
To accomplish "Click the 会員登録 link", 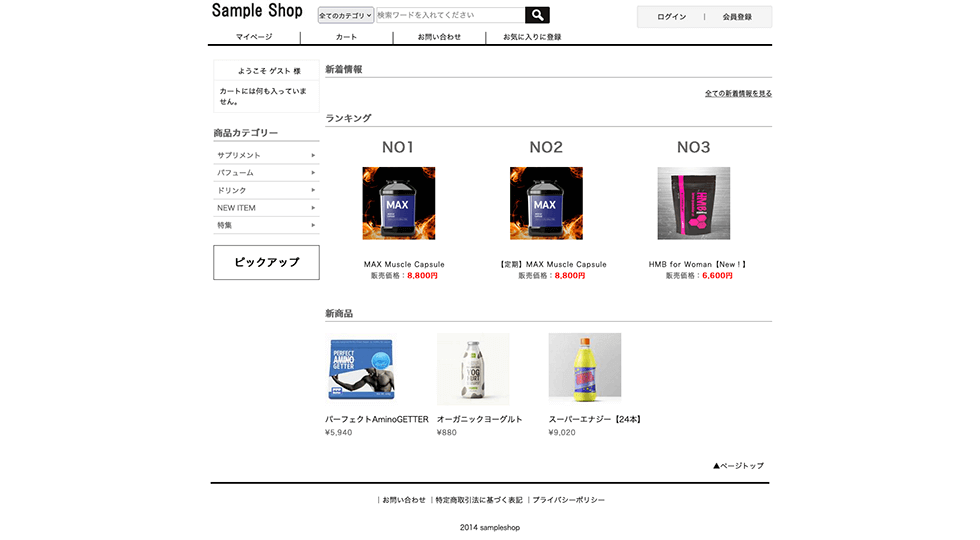I will click(x=737, y=17).
